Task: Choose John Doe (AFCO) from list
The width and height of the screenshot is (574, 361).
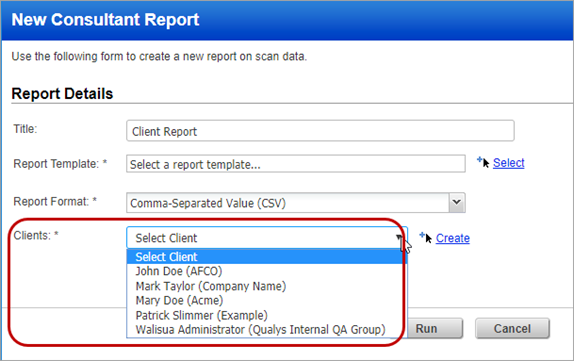Action: click(267, 271)
